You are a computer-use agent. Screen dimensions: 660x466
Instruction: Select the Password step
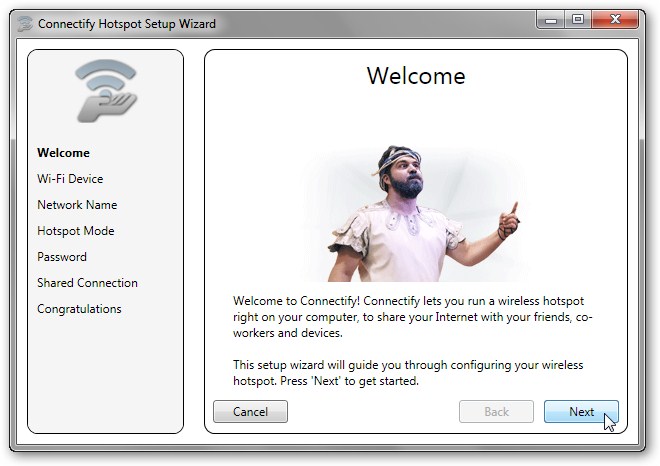[62, 257]
